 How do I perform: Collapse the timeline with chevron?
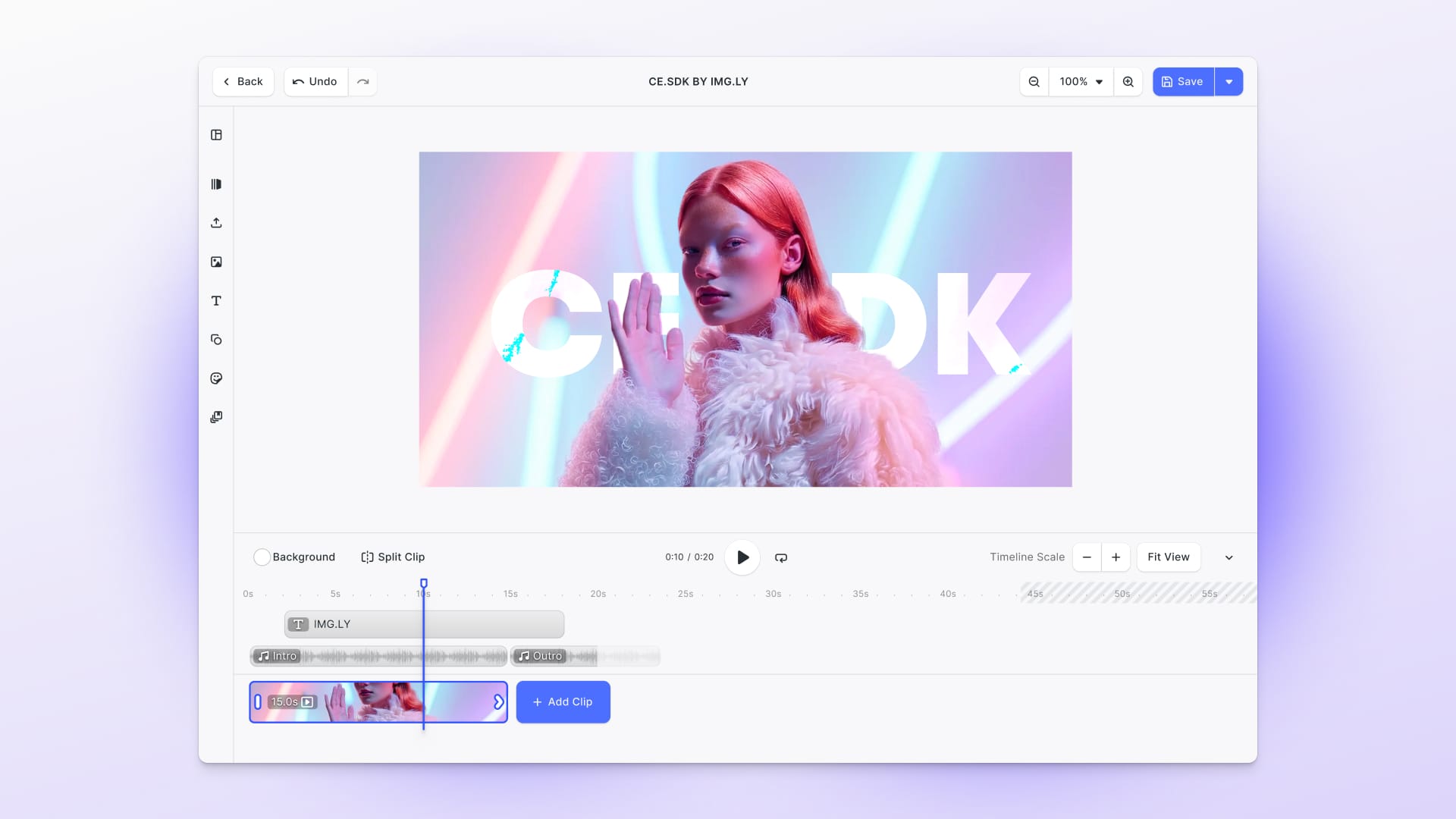1228,557
